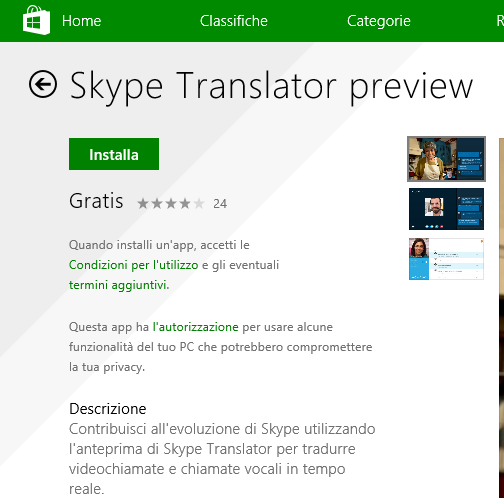
Task: Click the Windows Store bag logo
Action: click(36, 20)
